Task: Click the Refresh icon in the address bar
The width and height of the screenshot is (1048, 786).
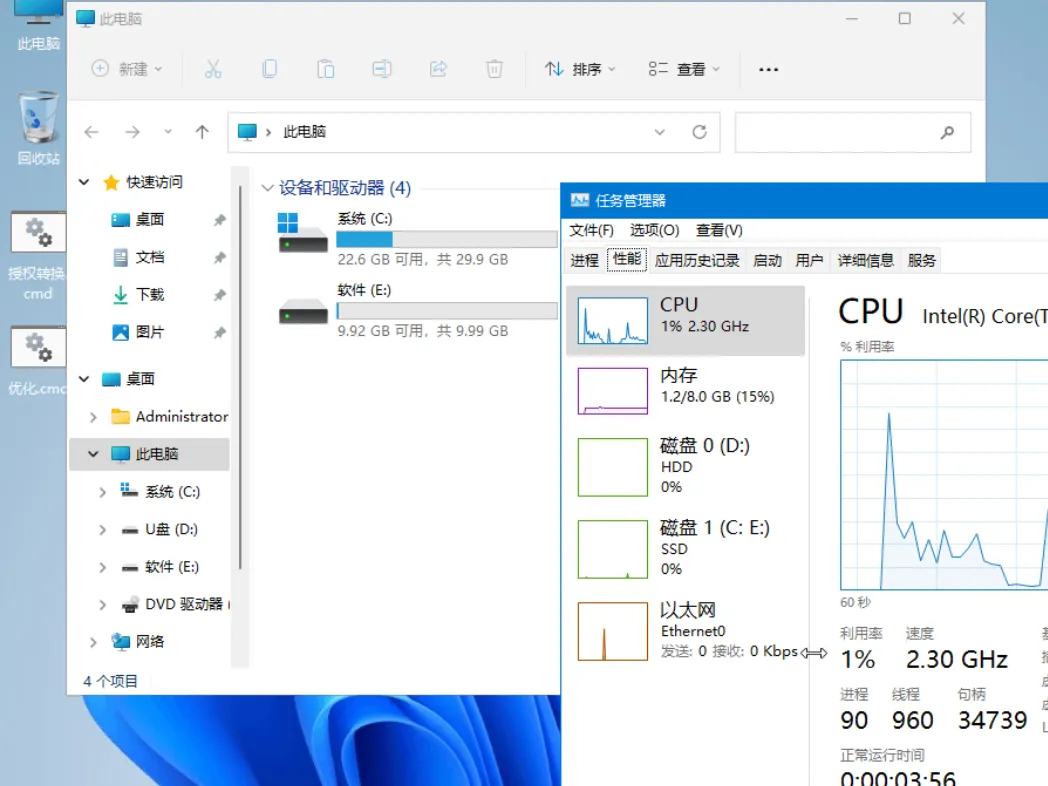Action: (699, 131)
